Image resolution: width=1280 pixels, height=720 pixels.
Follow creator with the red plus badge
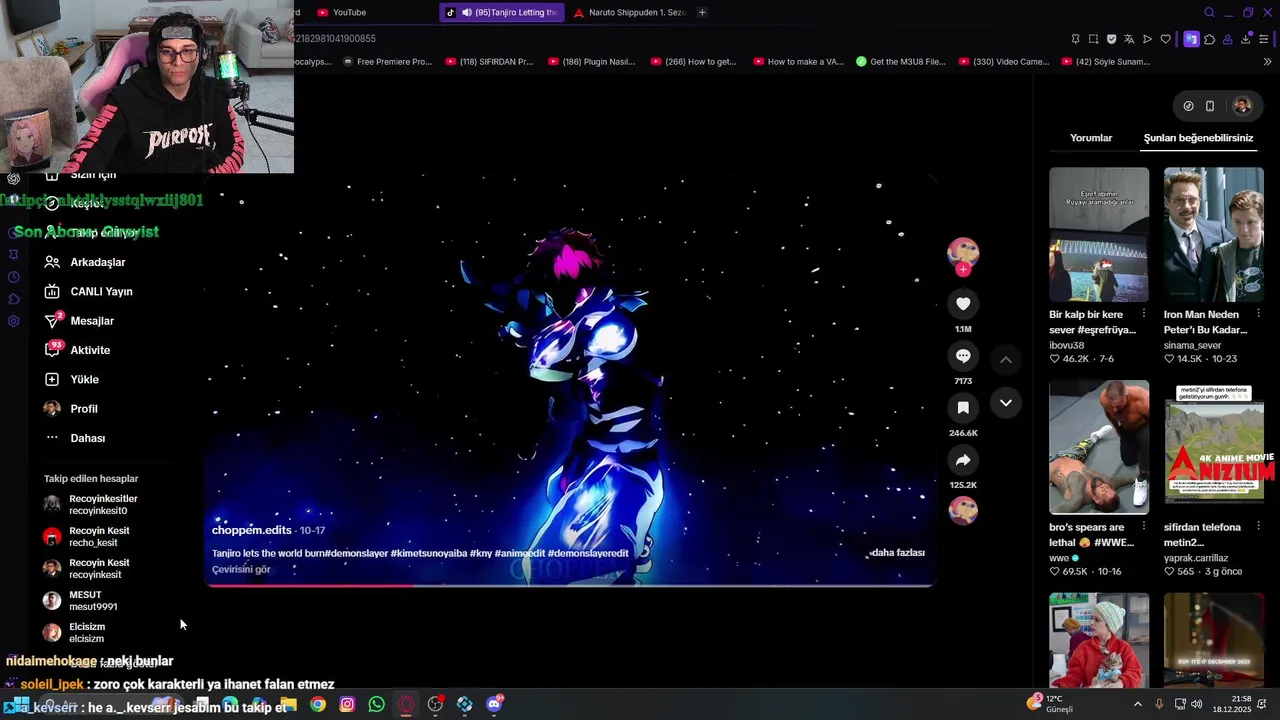click(x=963, y=270)
